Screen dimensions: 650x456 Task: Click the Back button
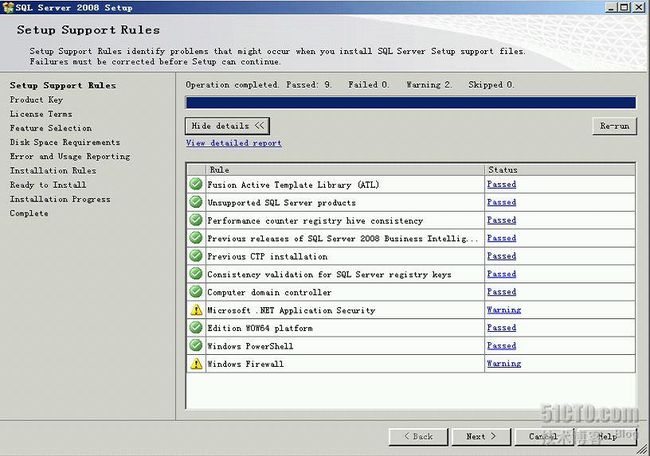(418, 437)
